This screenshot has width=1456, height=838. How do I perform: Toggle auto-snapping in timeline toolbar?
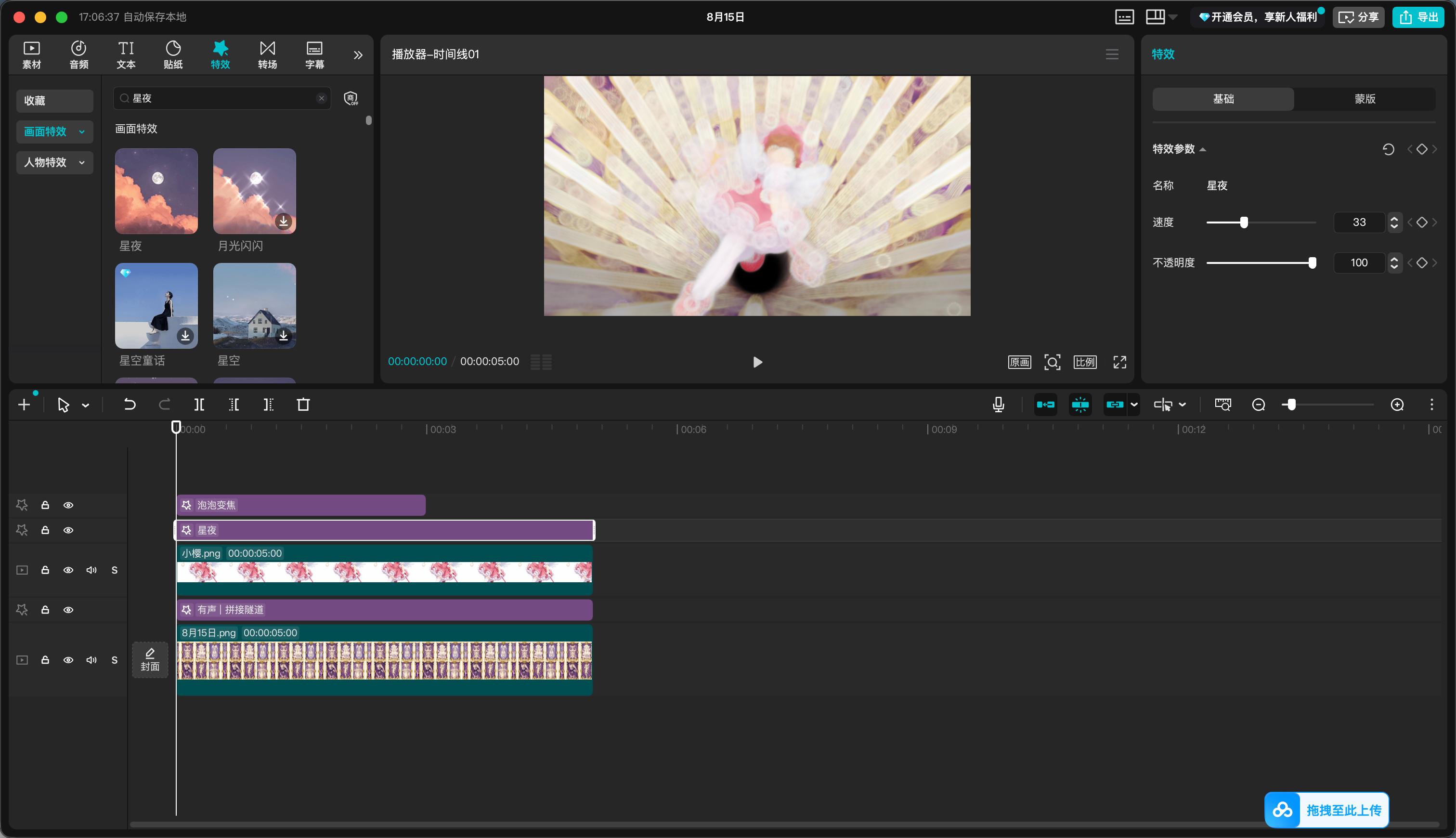(1080, 405)
